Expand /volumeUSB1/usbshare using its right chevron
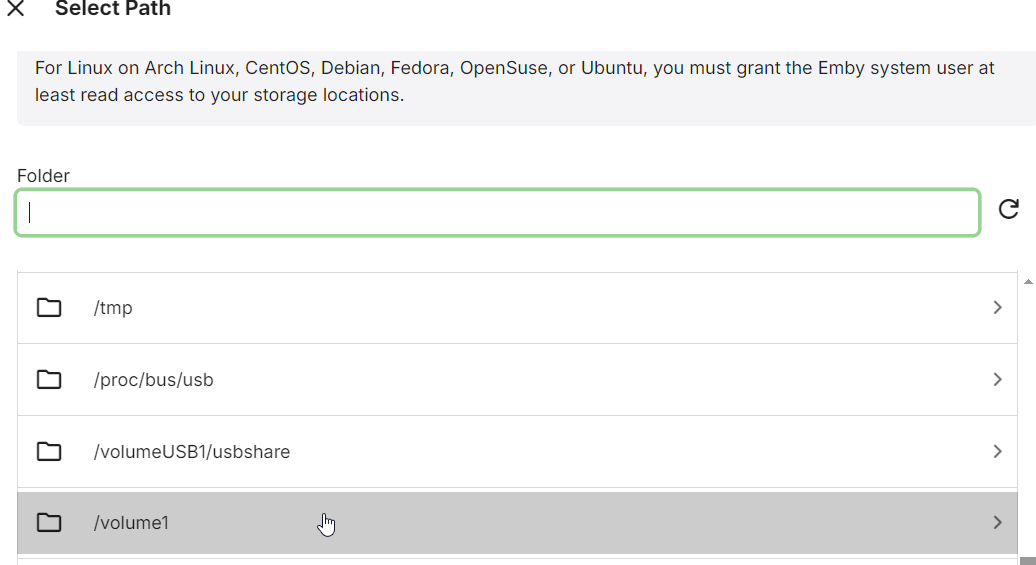Screen dimensions: 1036x565 click(x=997, y=452)
